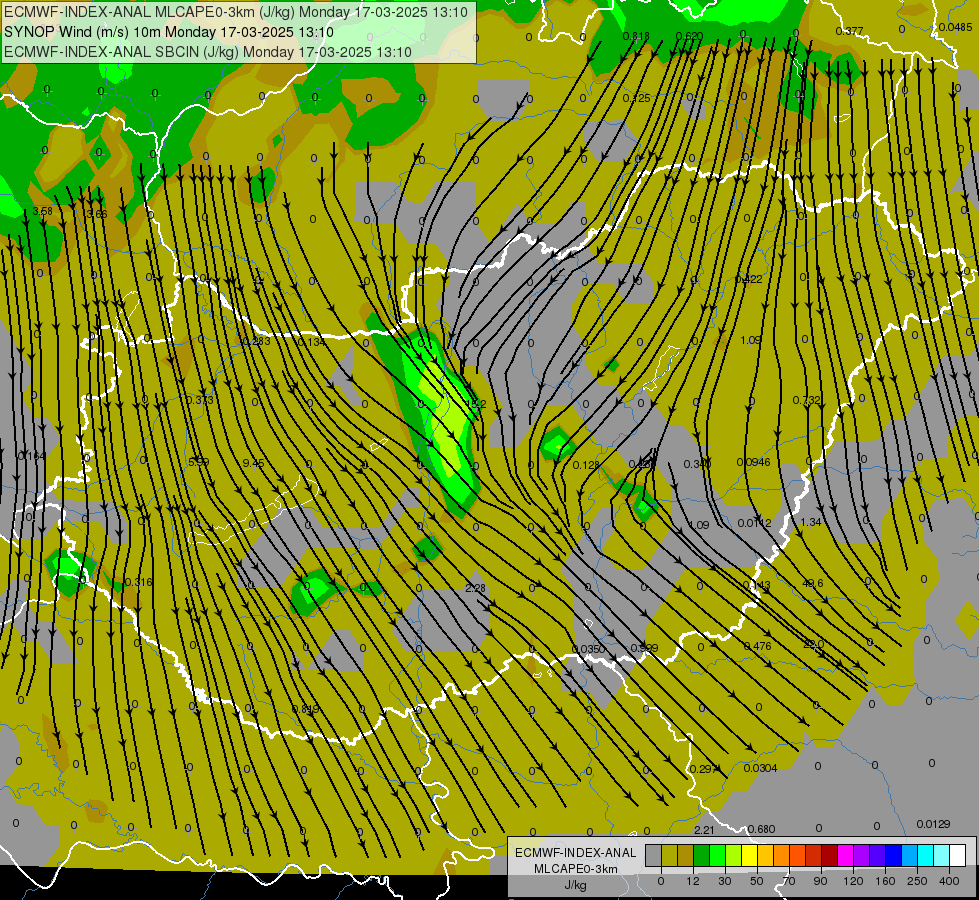Click the J/kg unit in the legend
This screenshot has width=979, height=900.
tap(575, 885)
